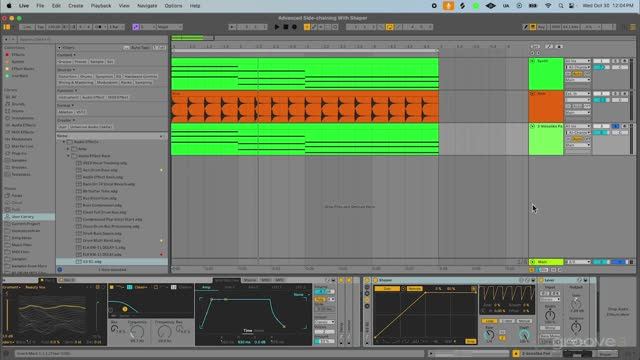
Task: Click the Tap tempo button
Action: [40, 27]
